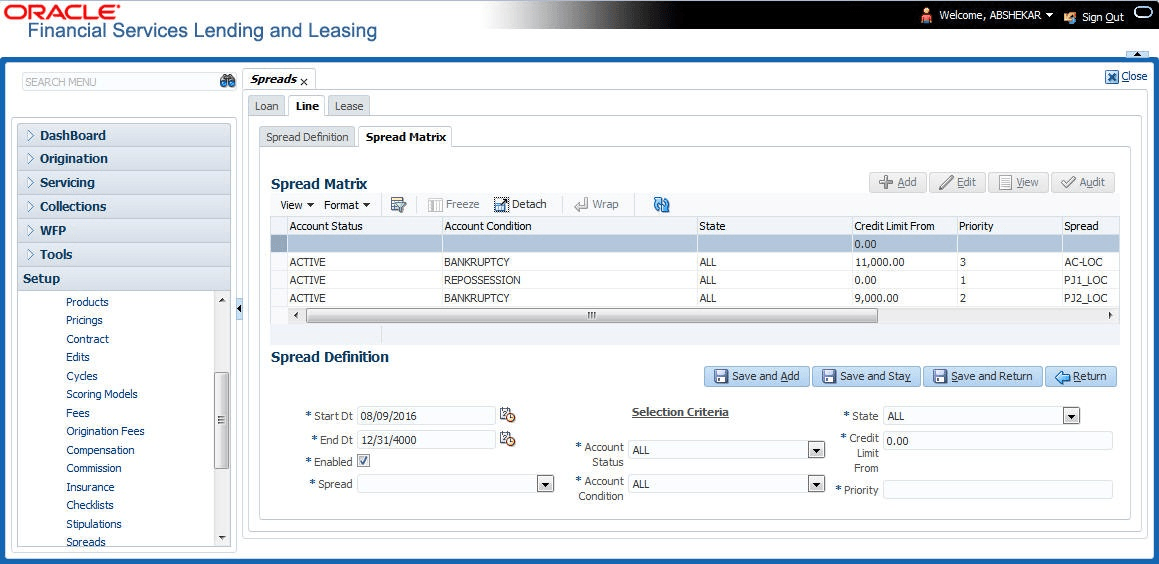Image resolution: width=1159 pixels, height=564 pixels.
Task: Click the Sign Out icon
Action: tap(1070, 16)
